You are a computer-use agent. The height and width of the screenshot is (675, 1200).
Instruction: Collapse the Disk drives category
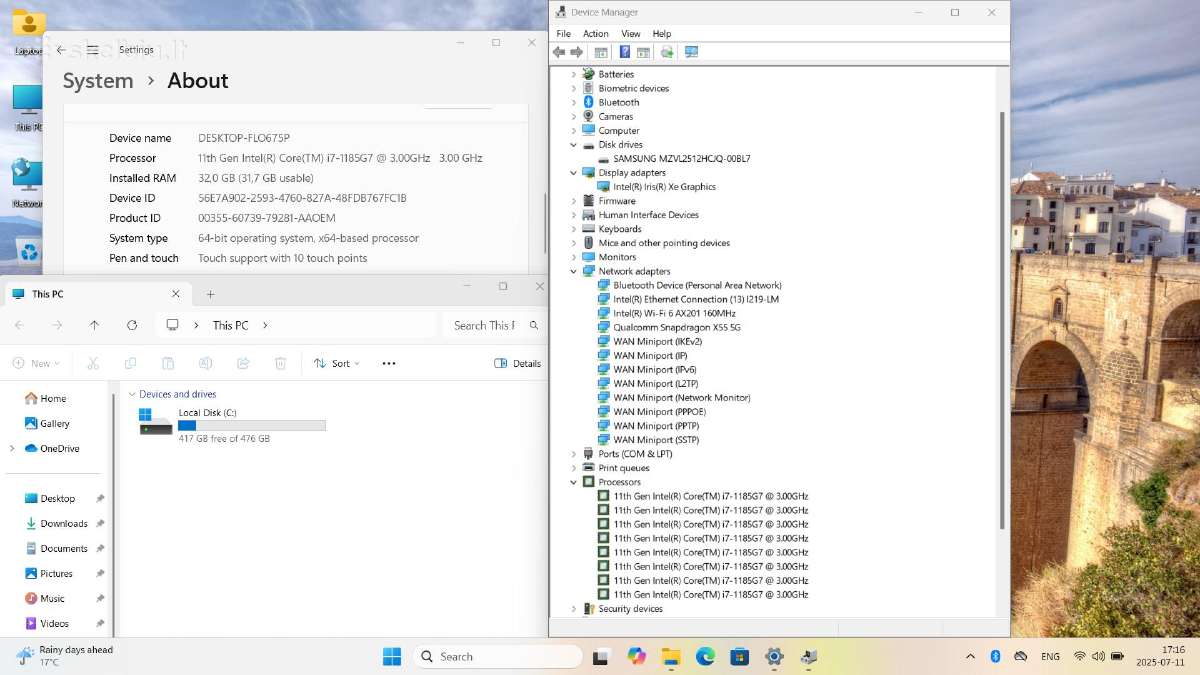pos(574,145)
